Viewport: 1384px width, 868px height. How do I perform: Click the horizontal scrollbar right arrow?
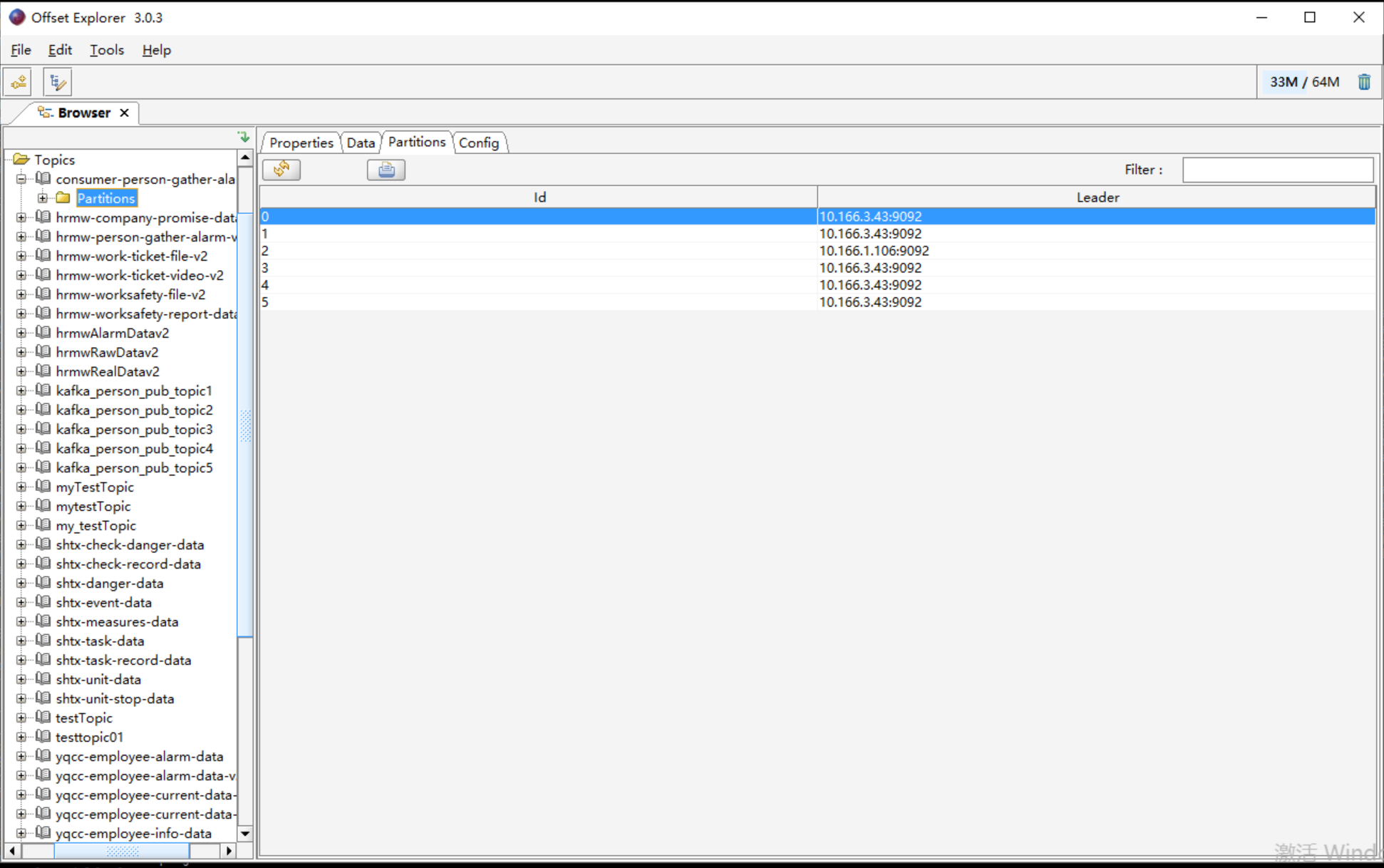point(229,850)
